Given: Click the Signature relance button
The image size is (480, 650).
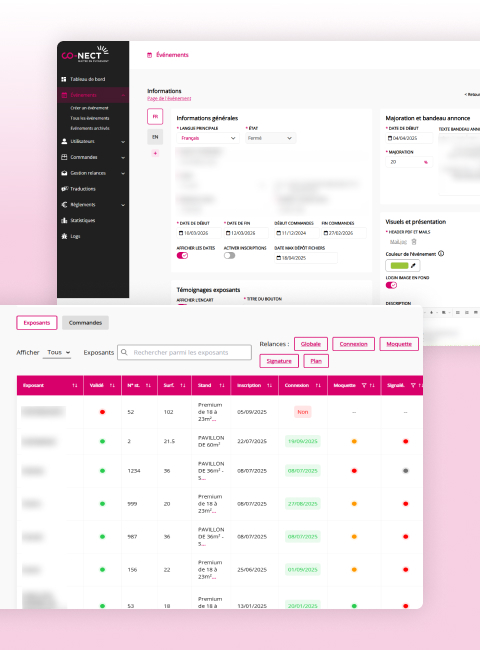Looking at the screenshot, I should coord(279,361).
